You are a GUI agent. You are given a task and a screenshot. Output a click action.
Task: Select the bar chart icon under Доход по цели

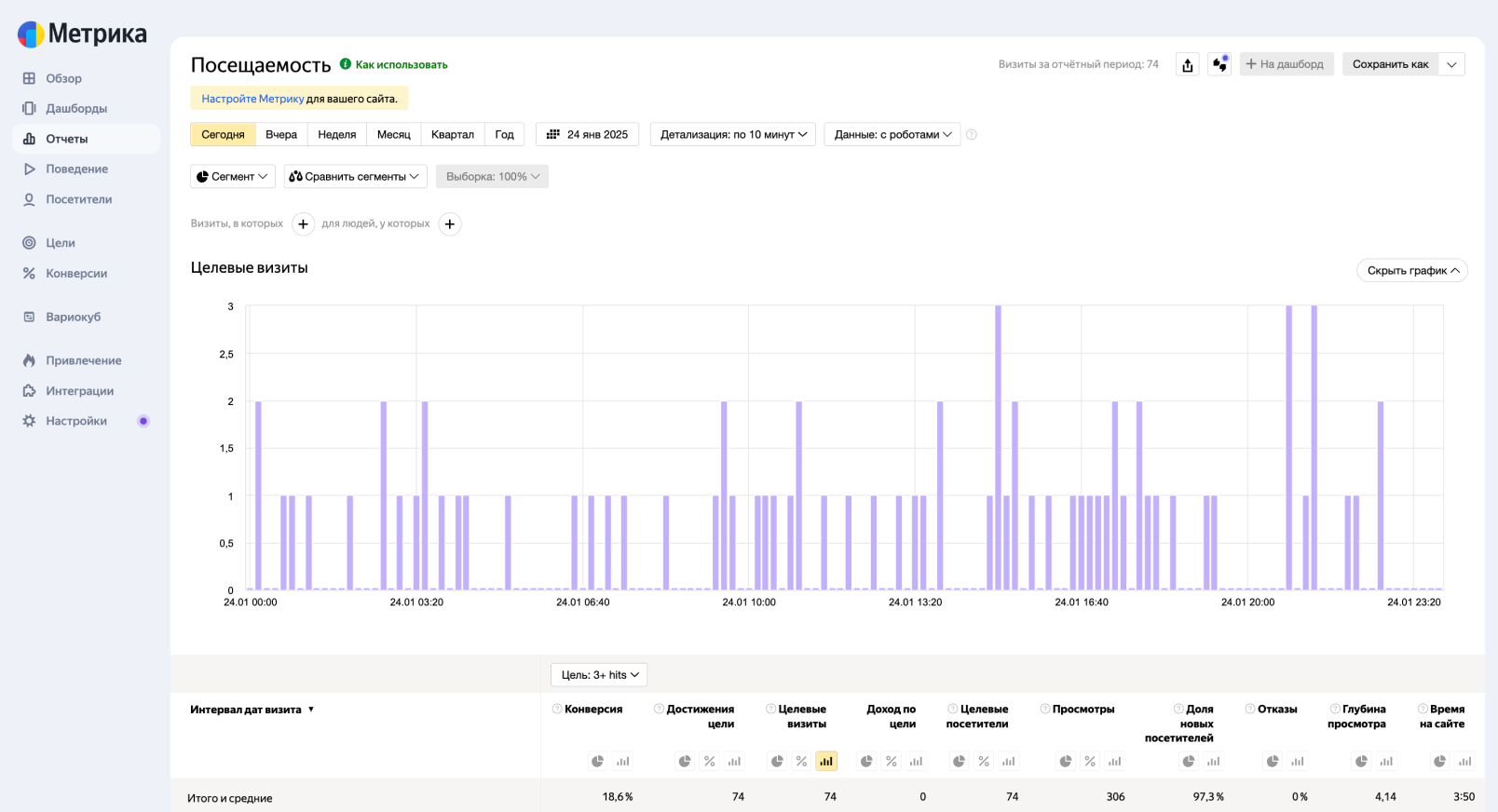pyautogui.click(x=916, y=762)
